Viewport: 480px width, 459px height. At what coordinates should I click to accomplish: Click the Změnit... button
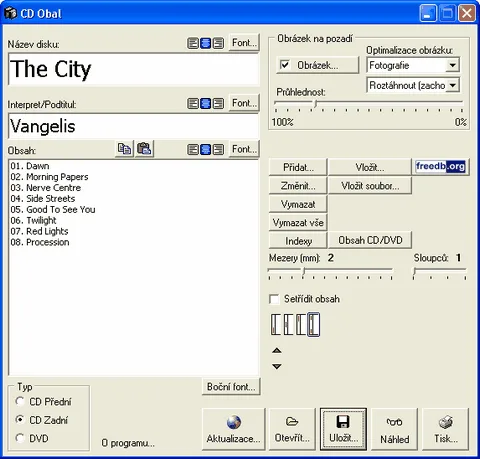coord(298,185)
